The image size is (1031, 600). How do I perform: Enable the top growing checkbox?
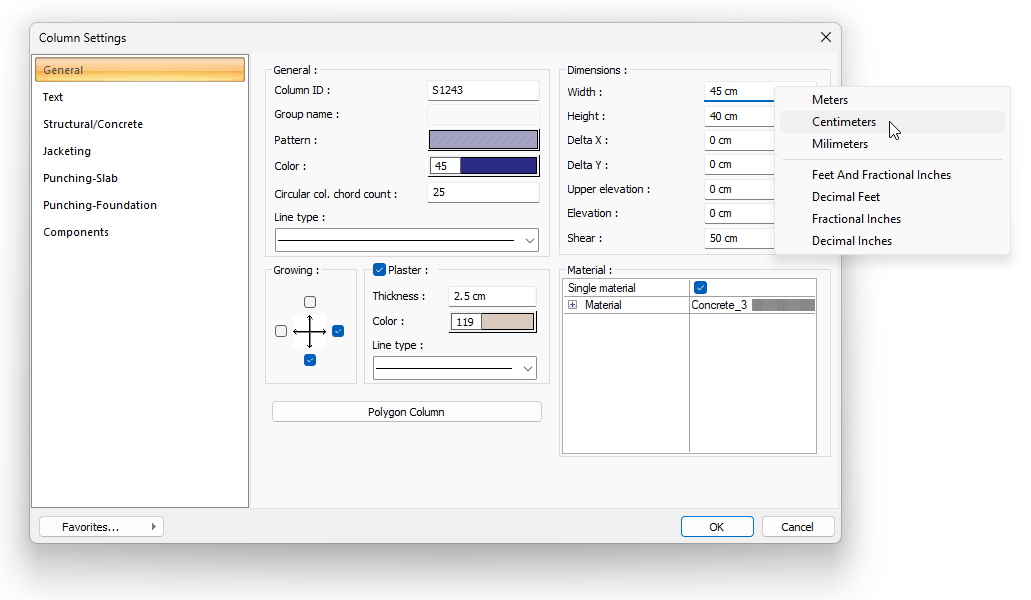310,302
